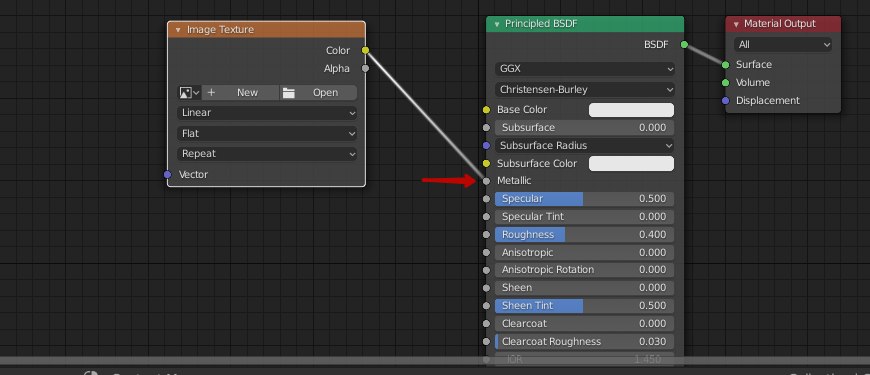This screenshot has height=375, width=870.
Task: Click the Volume input socket
Action: 725,83
